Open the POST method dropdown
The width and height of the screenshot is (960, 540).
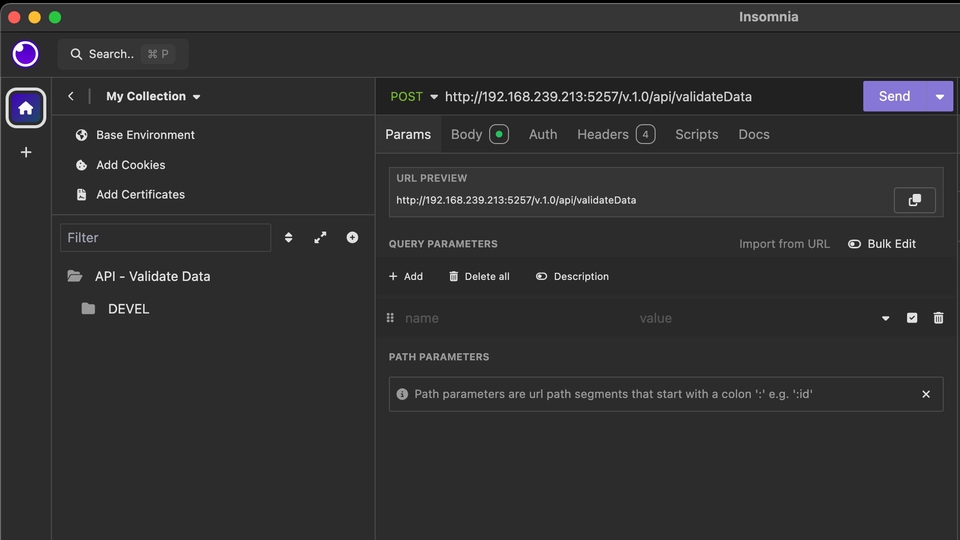coord(414,97)
